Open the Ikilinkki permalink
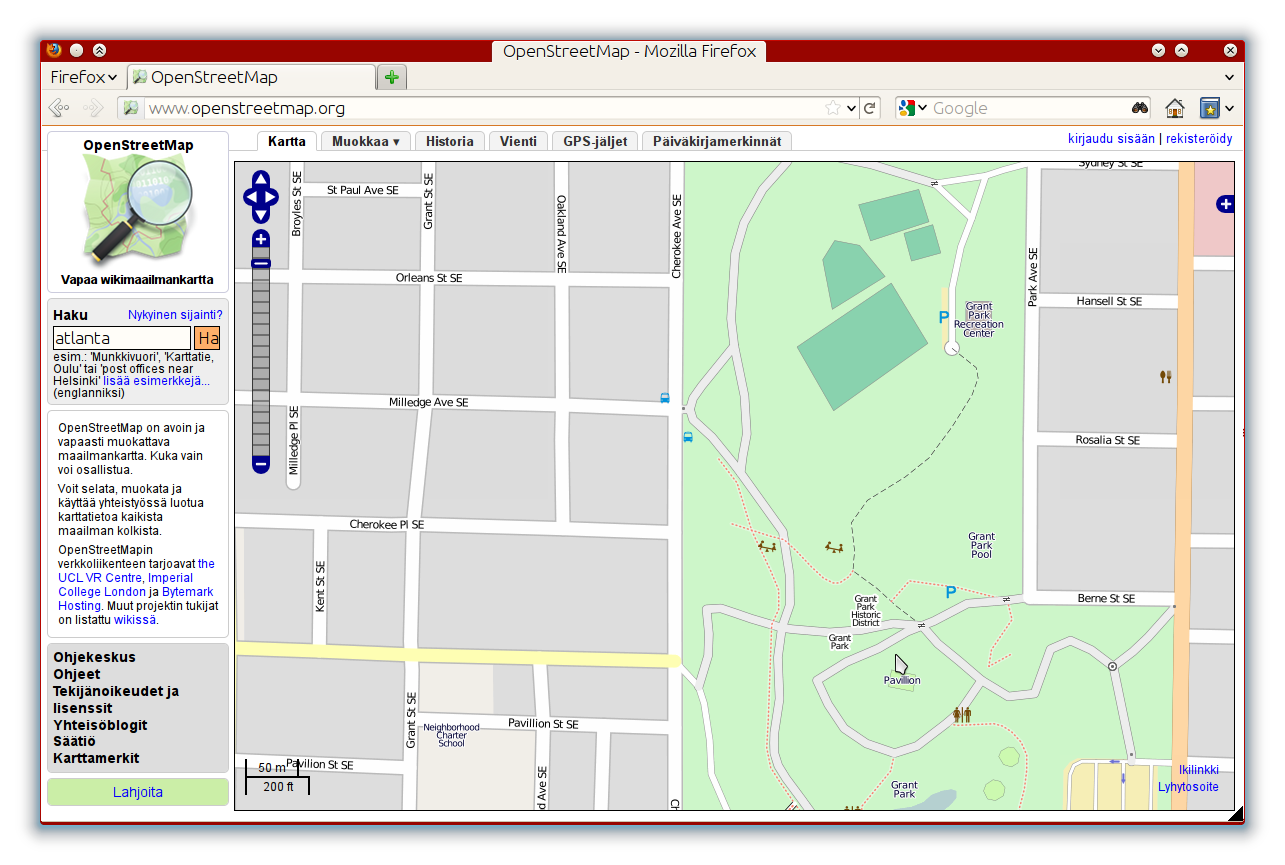 1198,770
